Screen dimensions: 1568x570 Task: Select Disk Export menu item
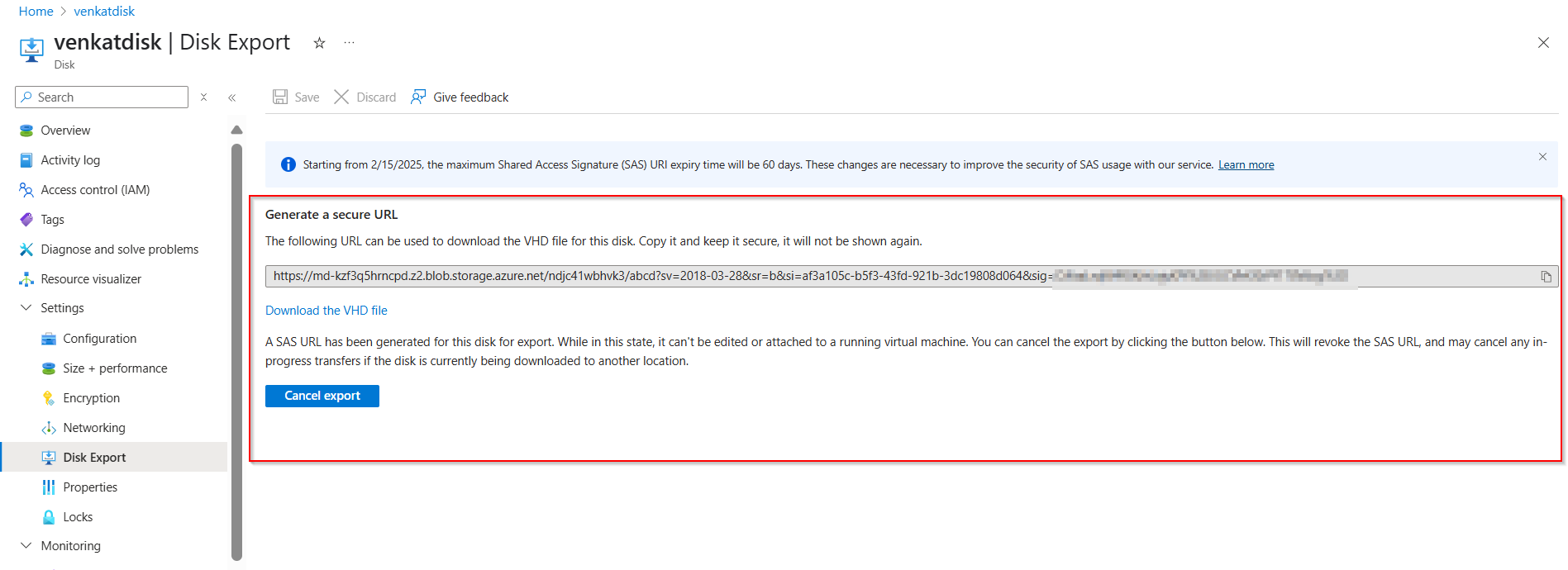(114, 458)
